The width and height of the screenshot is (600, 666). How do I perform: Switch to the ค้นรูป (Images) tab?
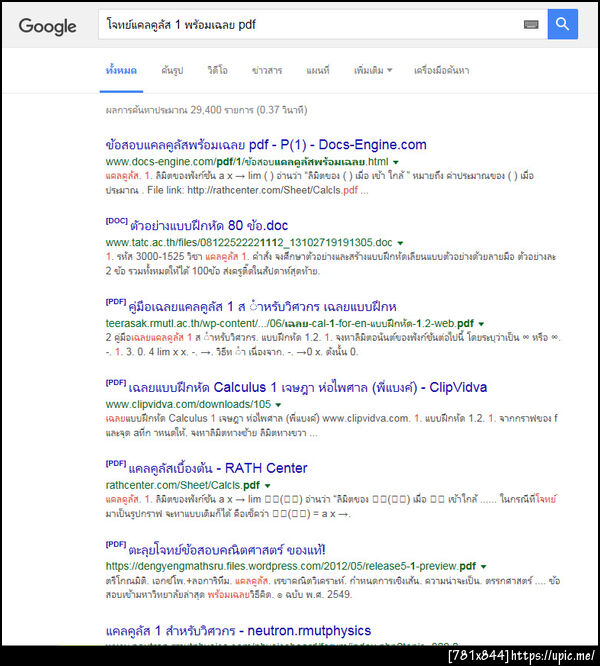click(172, 71)
